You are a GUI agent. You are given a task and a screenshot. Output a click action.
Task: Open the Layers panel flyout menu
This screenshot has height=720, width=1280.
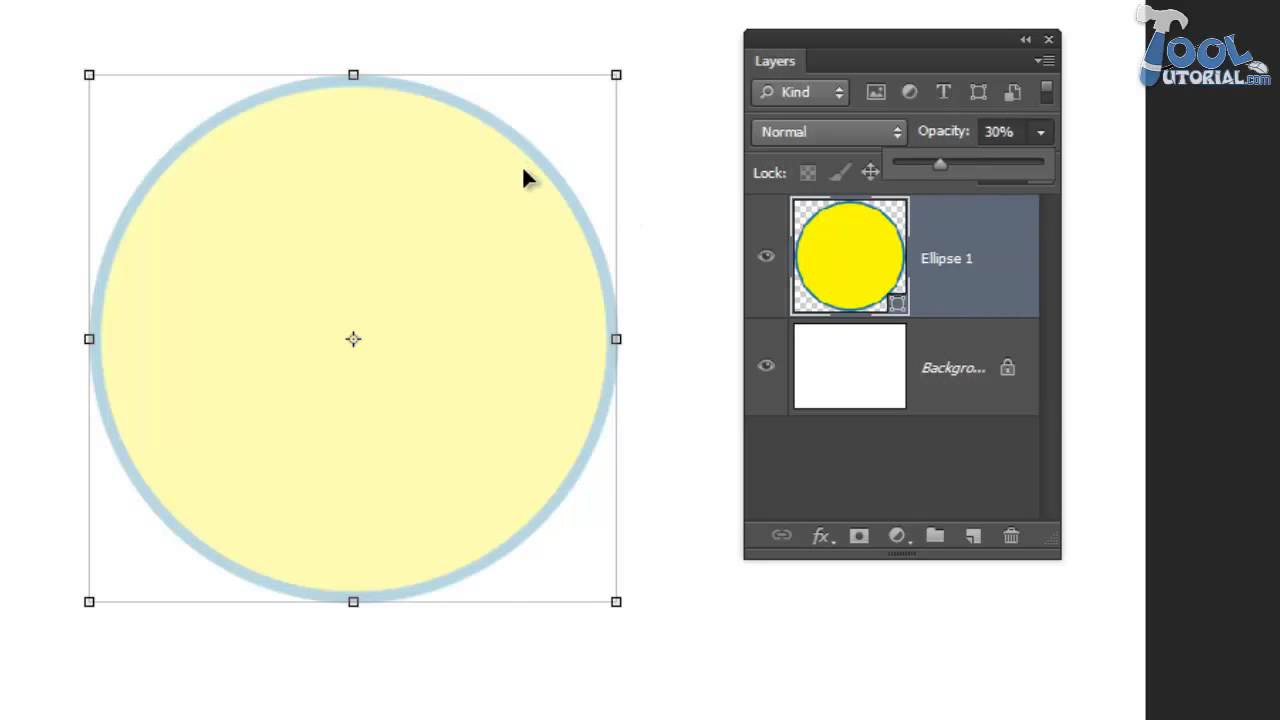click(1044, 61)
